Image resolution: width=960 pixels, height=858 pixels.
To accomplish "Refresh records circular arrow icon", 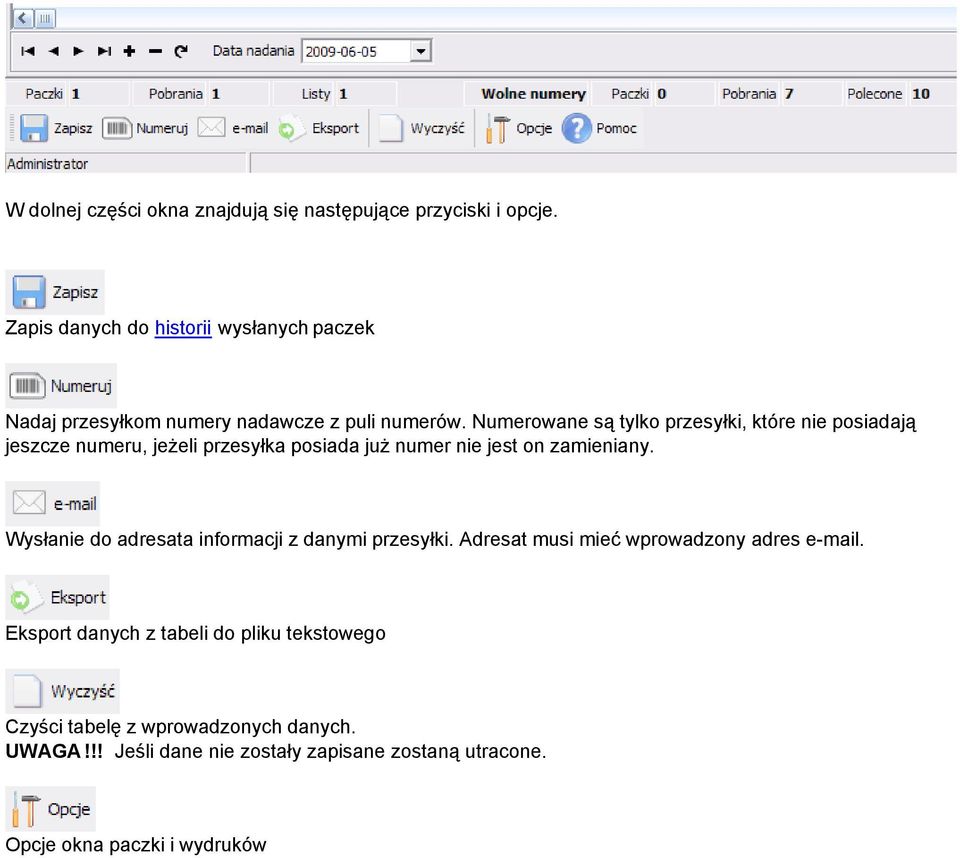I will [x=181, y=51].
